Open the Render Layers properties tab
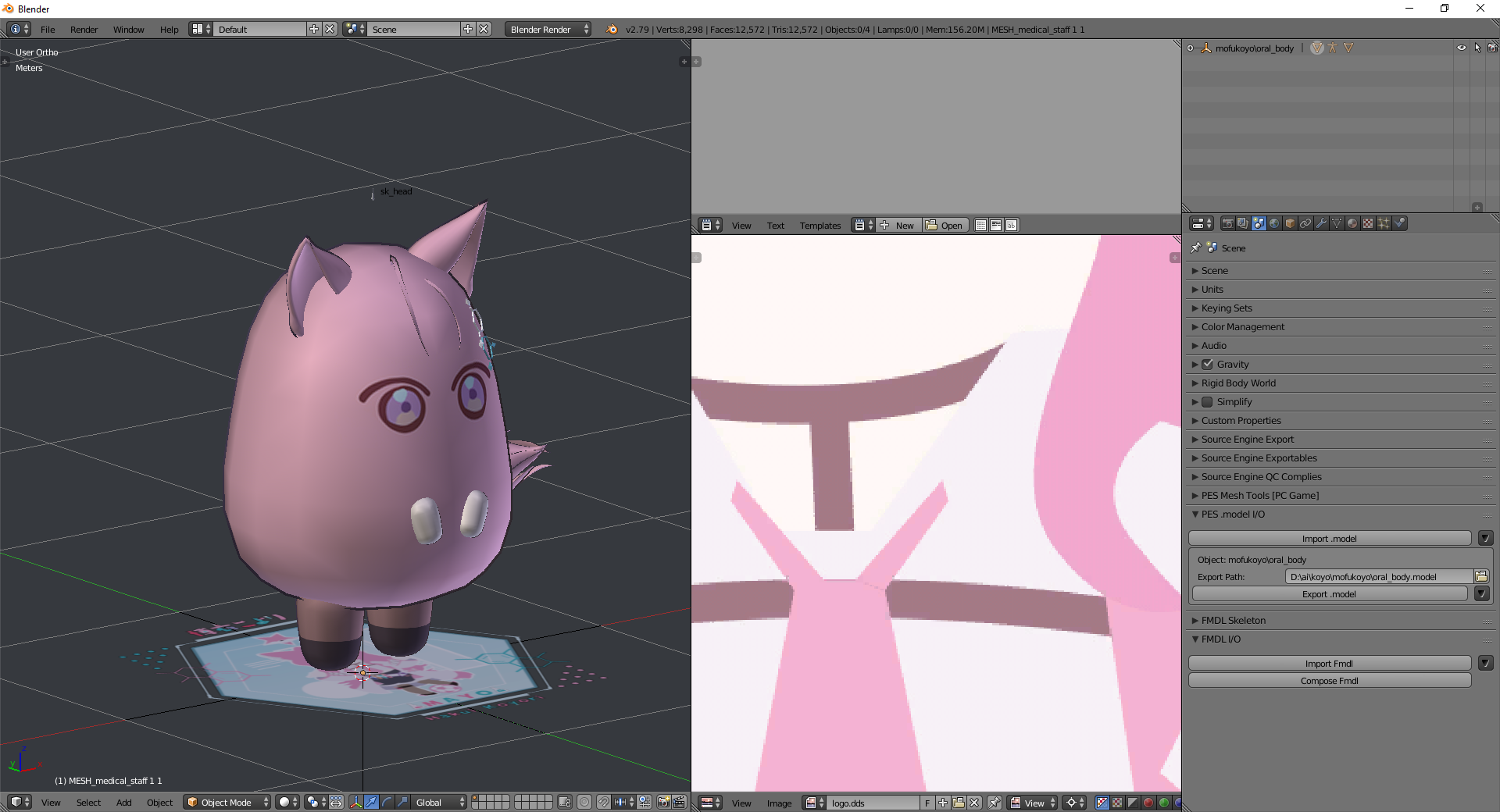The image size is (1500, 812). coord(1243,223)
